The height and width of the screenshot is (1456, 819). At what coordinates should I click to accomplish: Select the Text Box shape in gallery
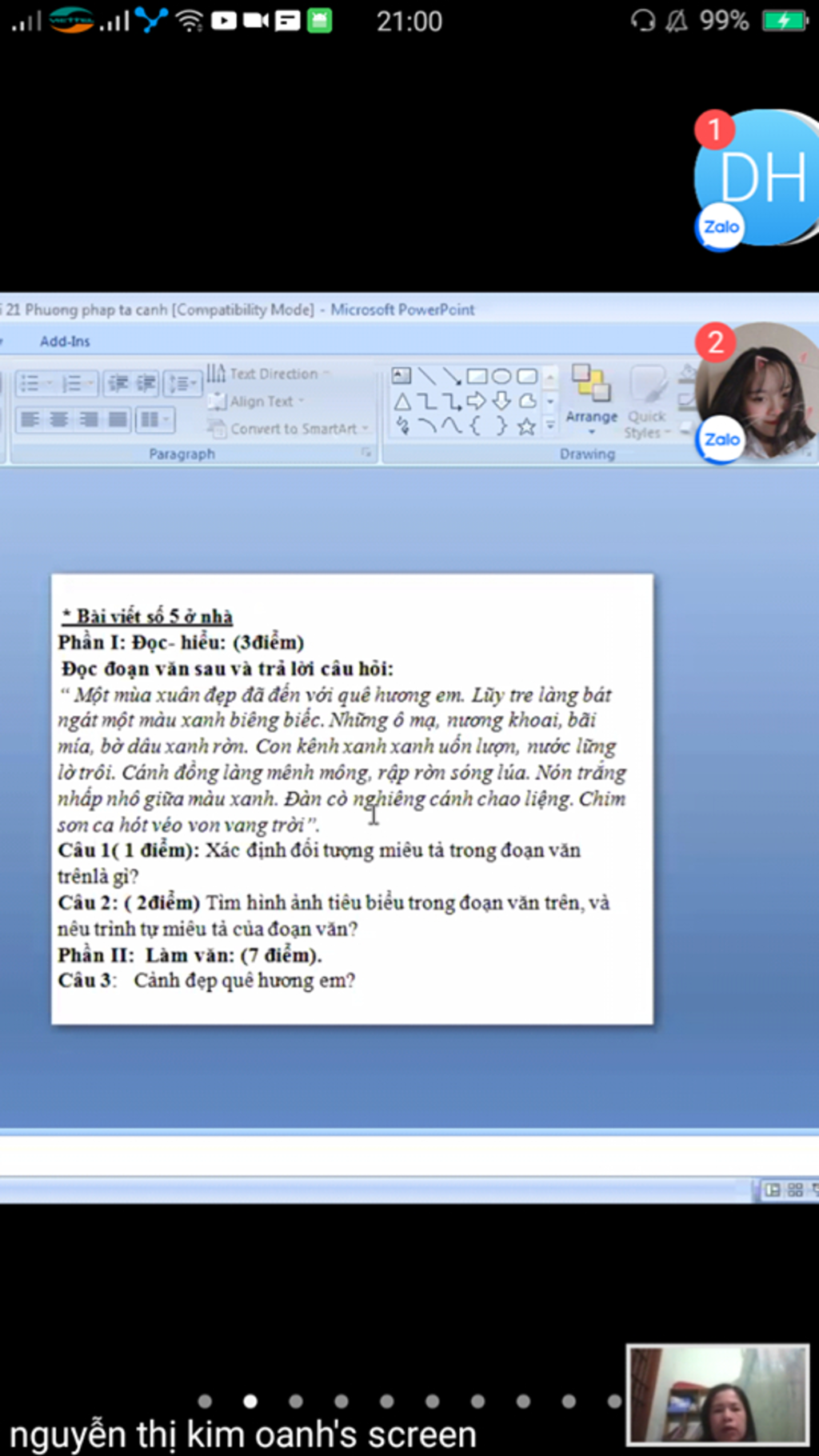click(402, 376)
